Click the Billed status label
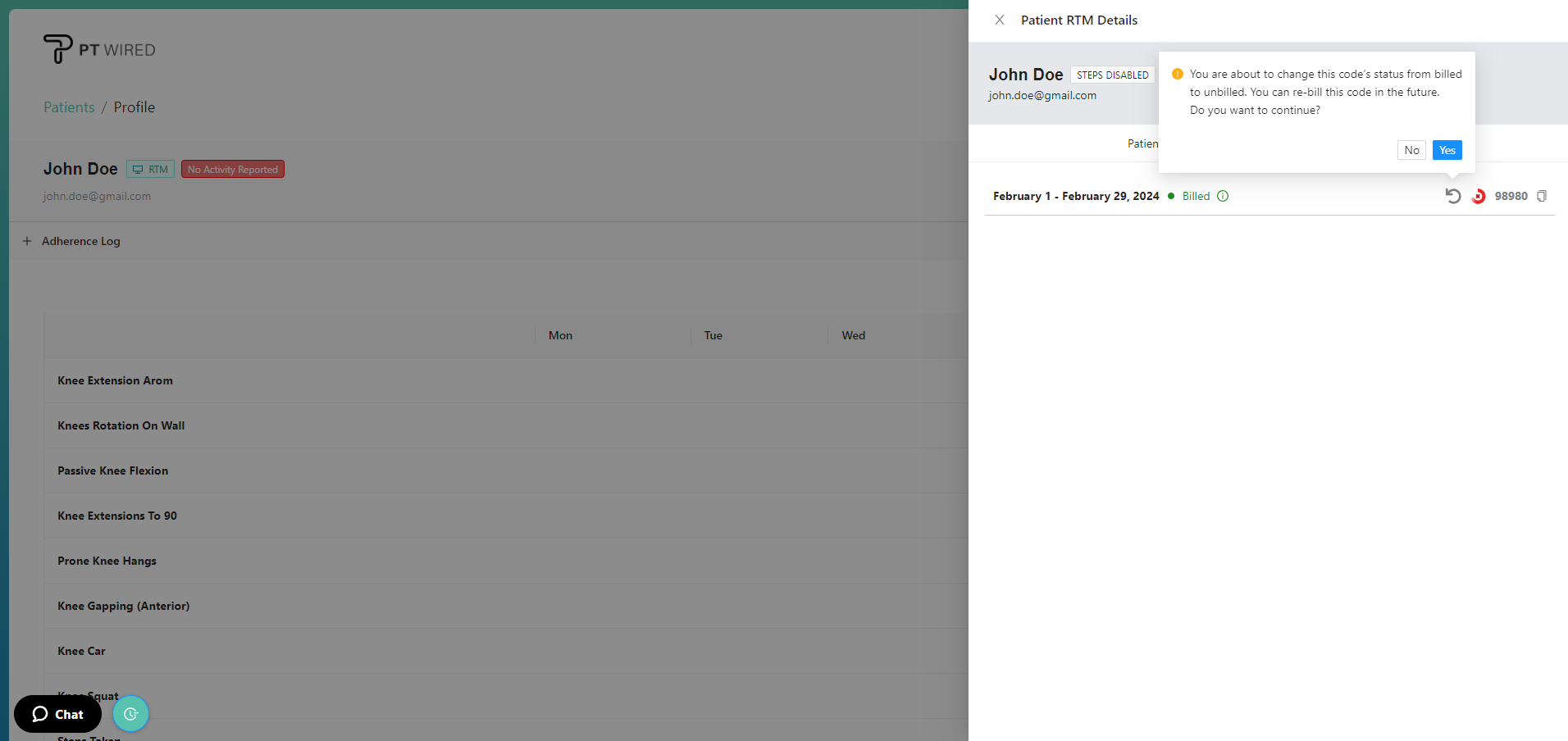 [x=1195, y=196]
